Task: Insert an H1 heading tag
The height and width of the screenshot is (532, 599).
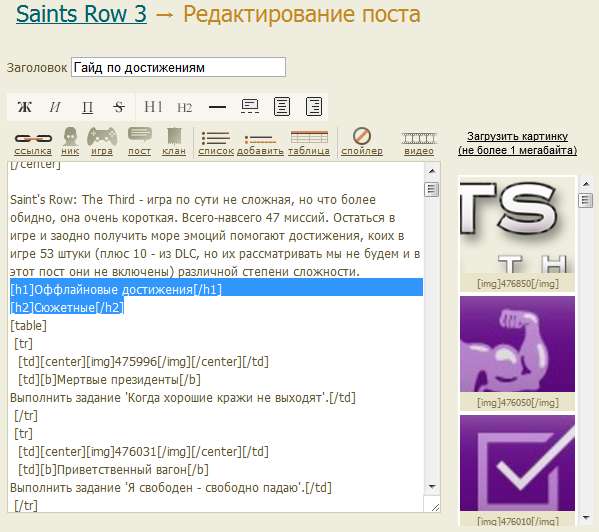Action: pyautogui.click(x=153, y=107)
